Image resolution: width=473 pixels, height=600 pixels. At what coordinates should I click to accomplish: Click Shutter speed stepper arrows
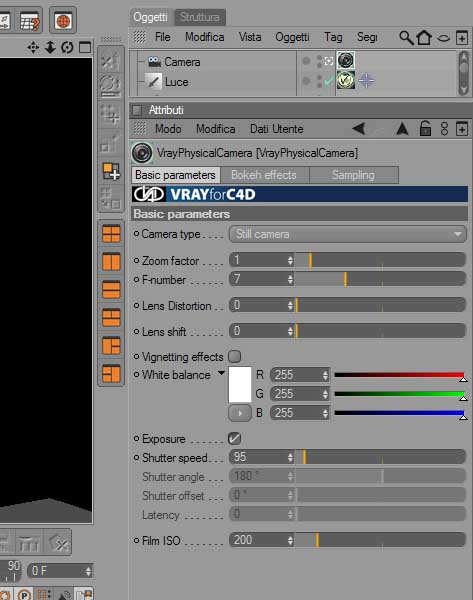tap(290, 457)
